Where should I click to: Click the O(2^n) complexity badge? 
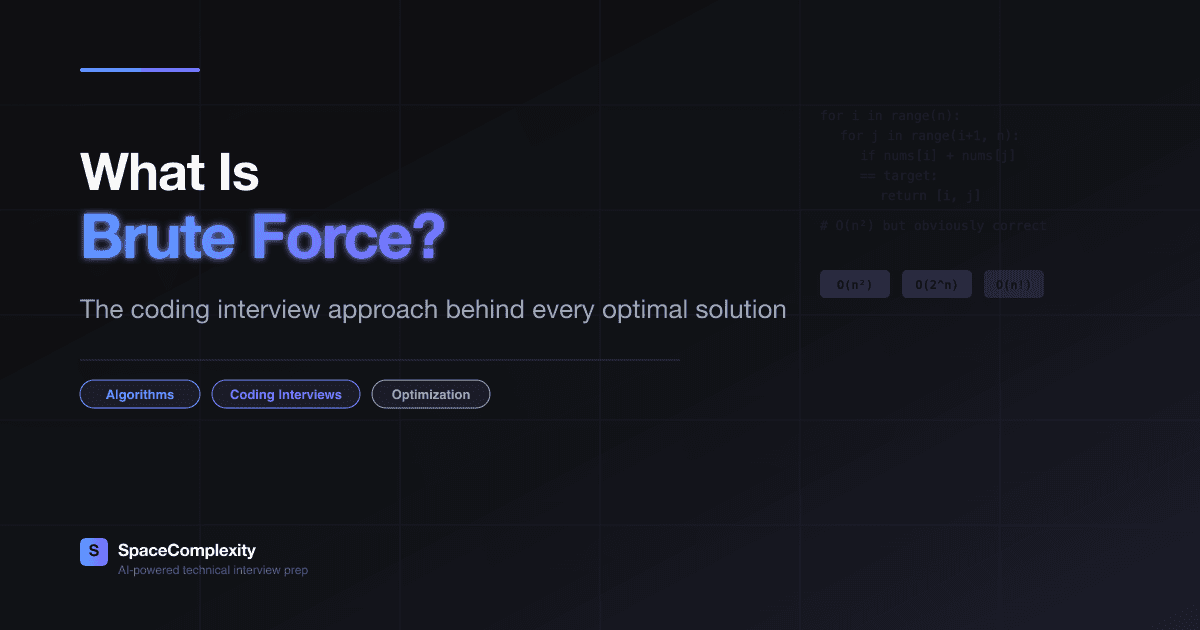click(x=937, y=285)
